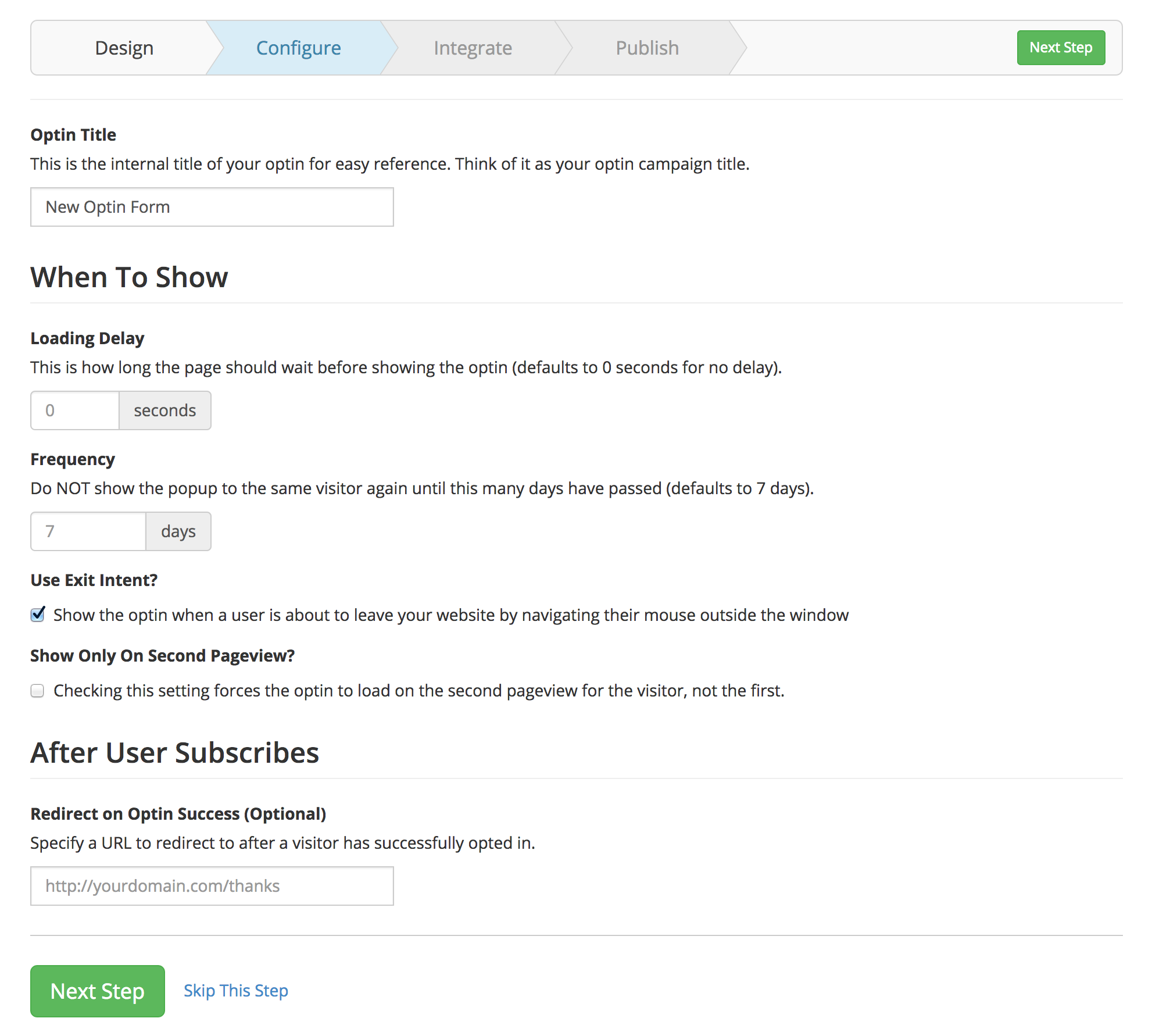Screen dimensions: 1152x1036
Task: Click the redirect URL input field
Action: [212, 885]
